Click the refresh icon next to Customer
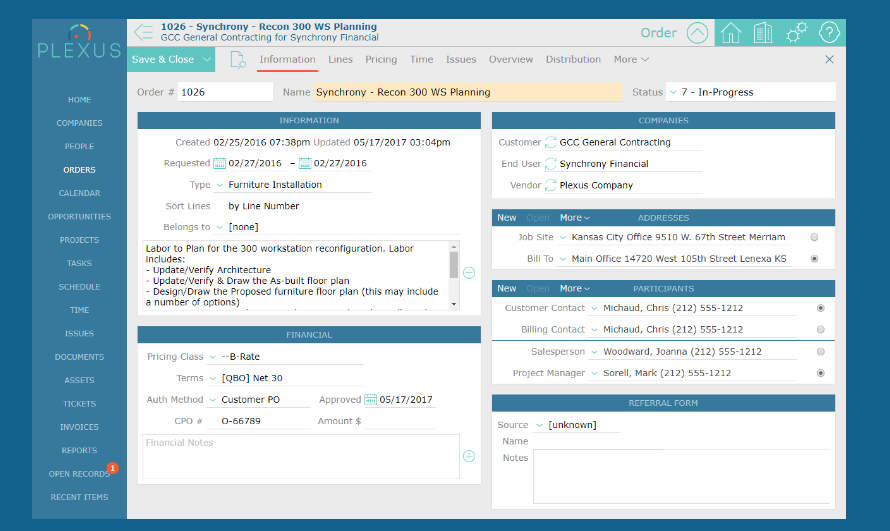Viewport: 890px width, 531px height. click(550, 143)
